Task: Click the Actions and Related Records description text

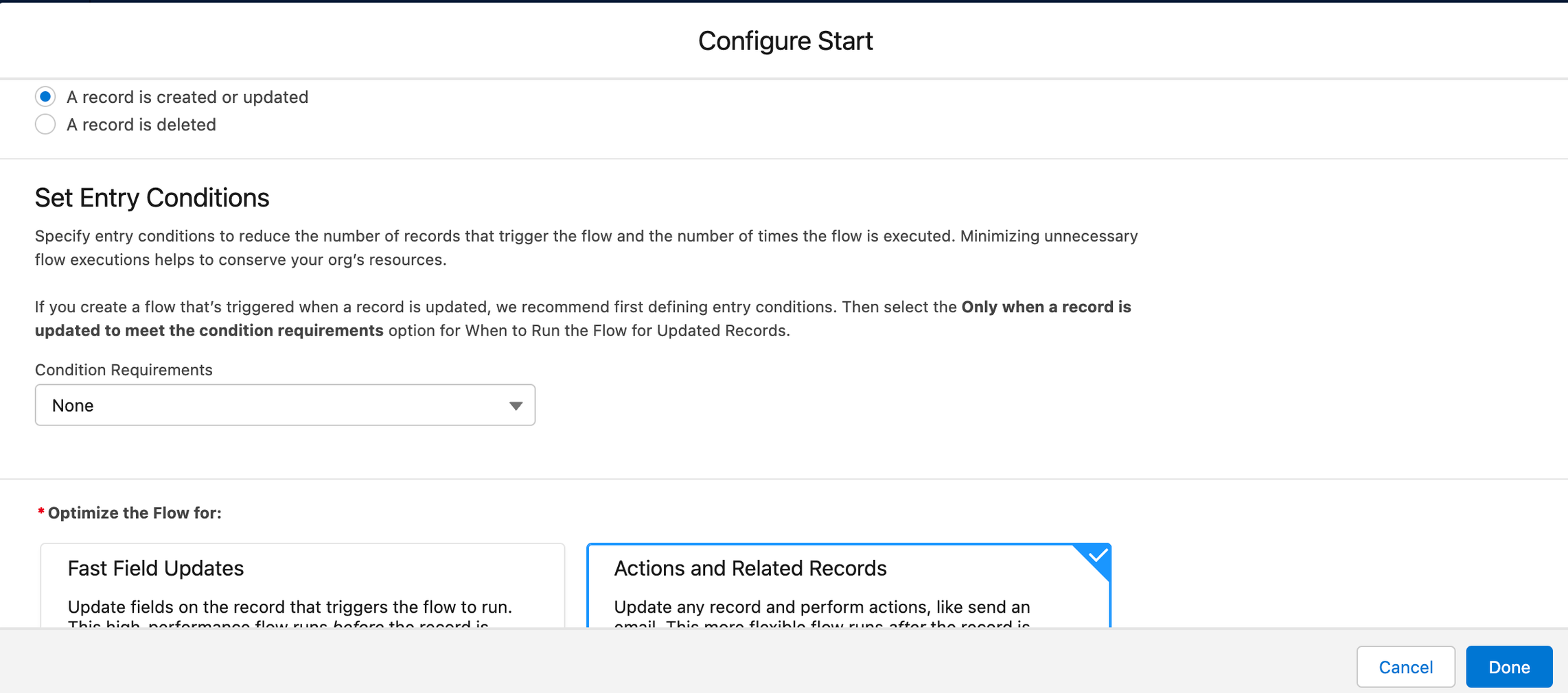Action: 821,607
